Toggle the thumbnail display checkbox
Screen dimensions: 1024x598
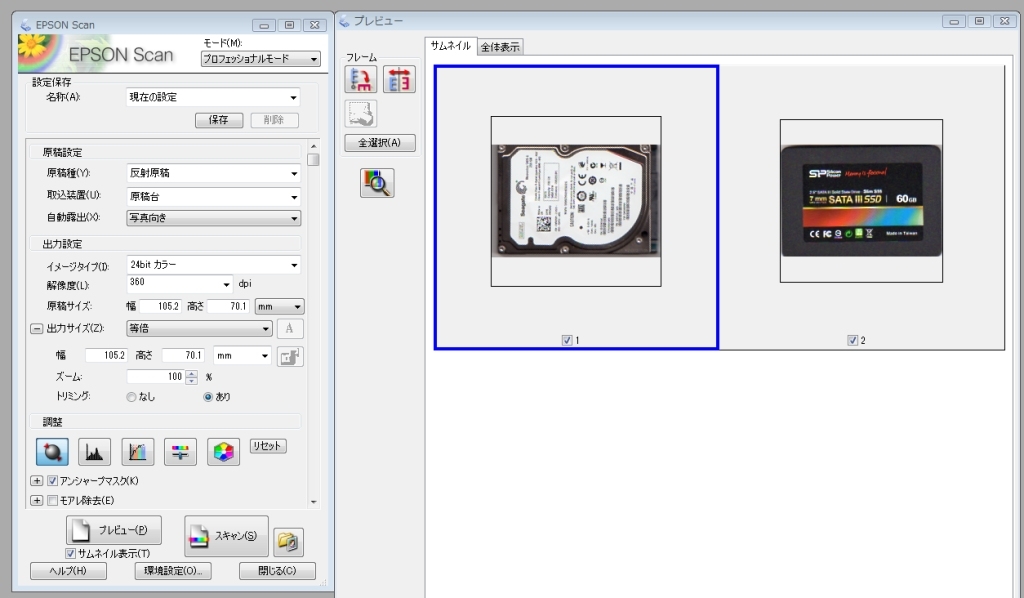(71, 554)
